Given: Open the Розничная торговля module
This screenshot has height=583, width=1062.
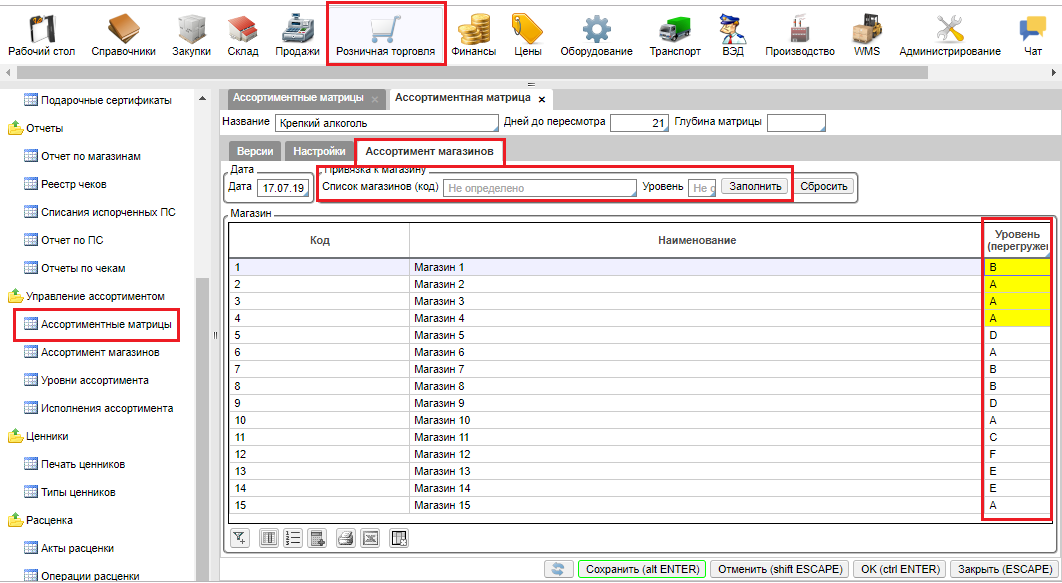Looking at the screenshot, I should click(385, 35).
